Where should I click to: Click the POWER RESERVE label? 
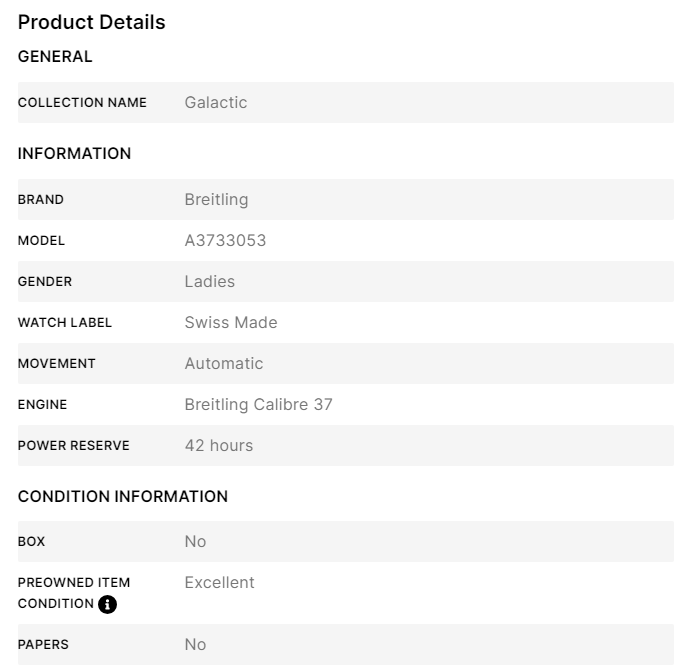pos(73,445)
